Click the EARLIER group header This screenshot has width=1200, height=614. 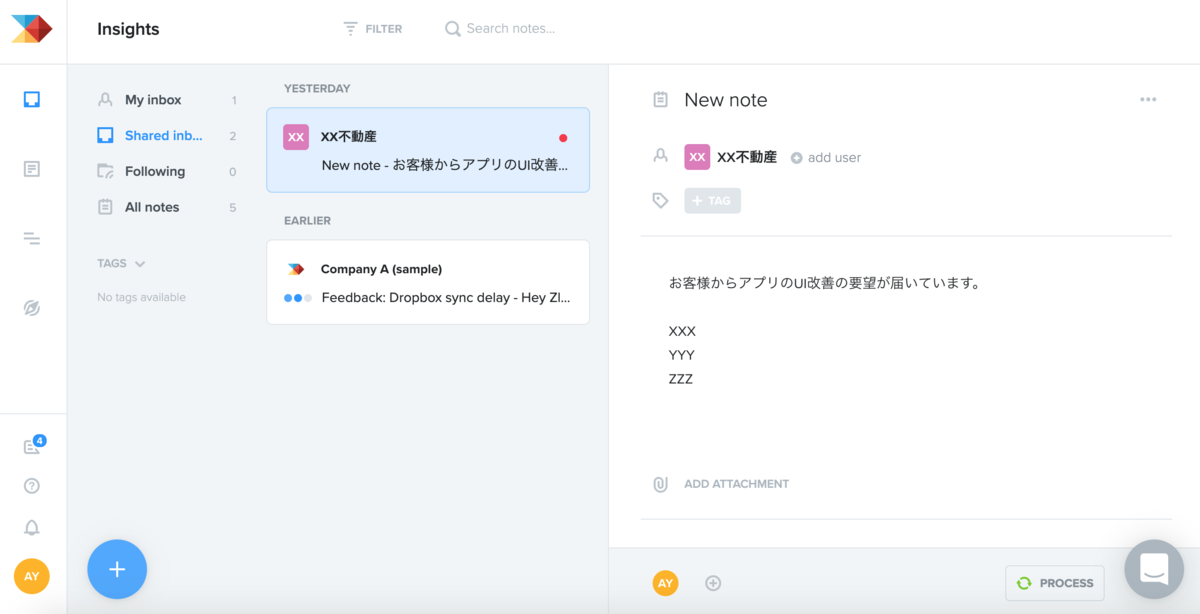tap(307, 221)
